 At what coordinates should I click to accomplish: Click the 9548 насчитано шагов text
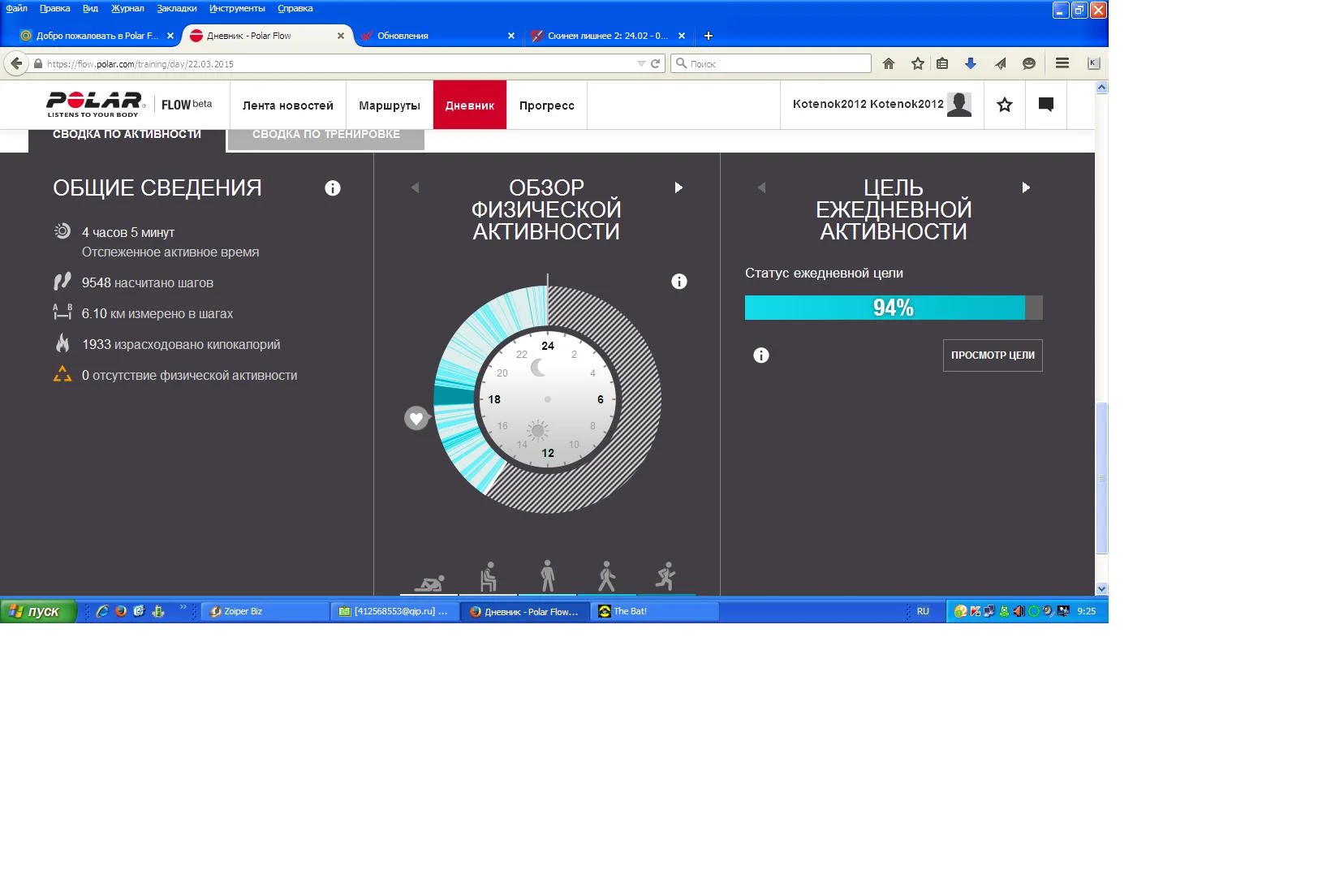[148, 282]
